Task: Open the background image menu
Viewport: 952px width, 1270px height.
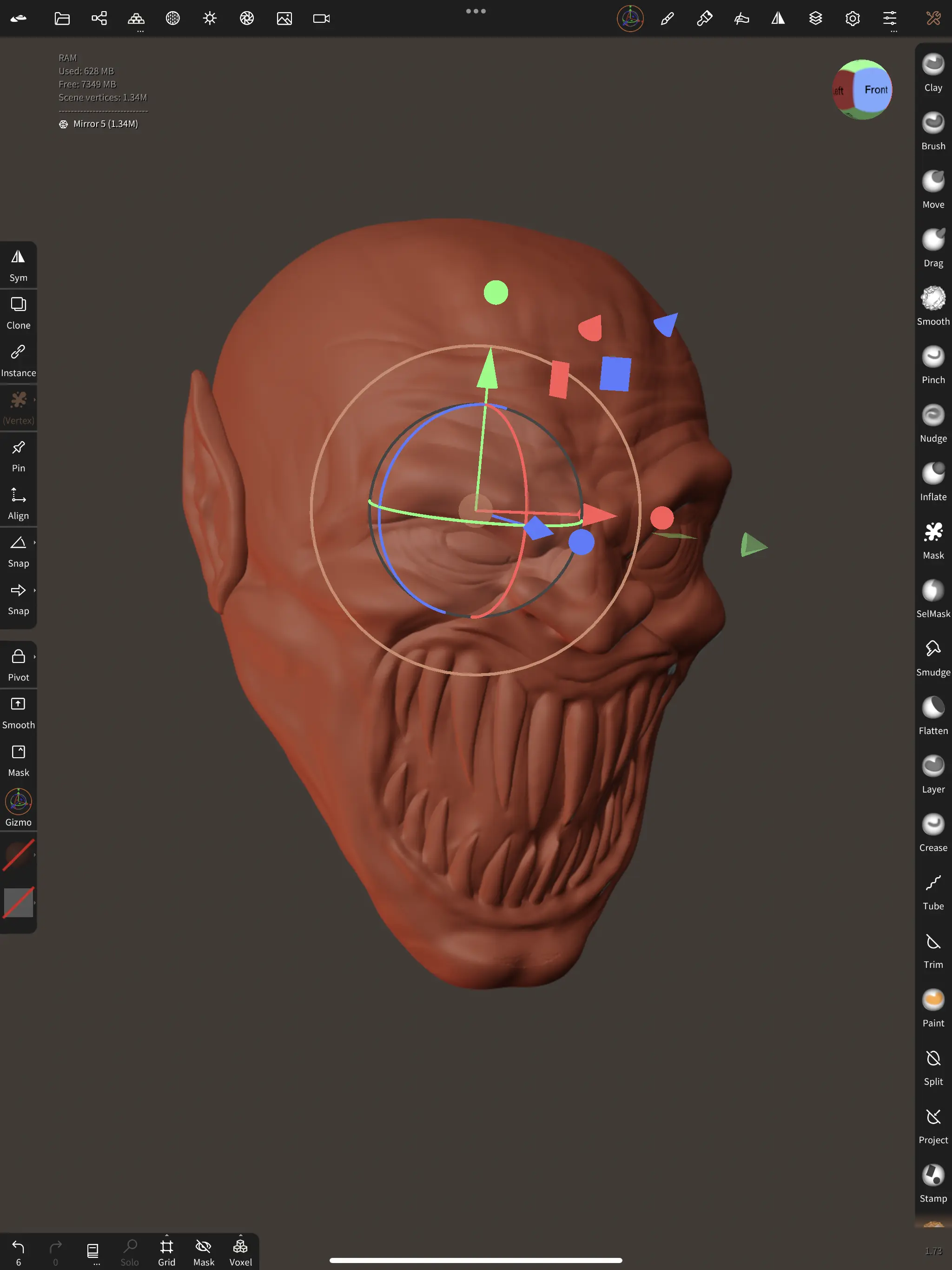Action: click(284, 19)
